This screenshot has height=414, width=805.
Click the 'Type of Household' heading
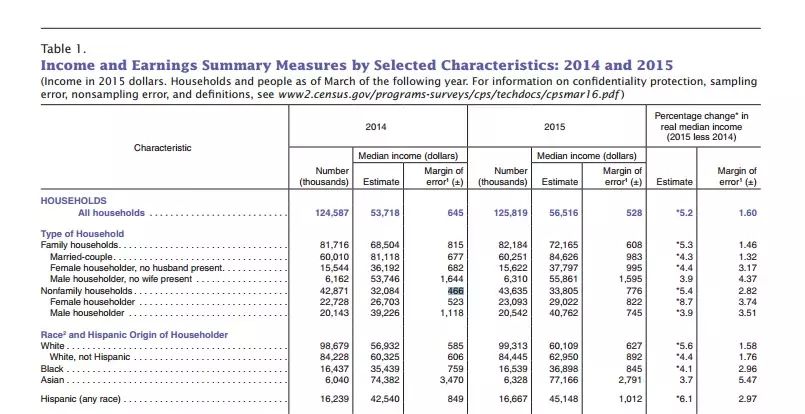click(82, 234)
